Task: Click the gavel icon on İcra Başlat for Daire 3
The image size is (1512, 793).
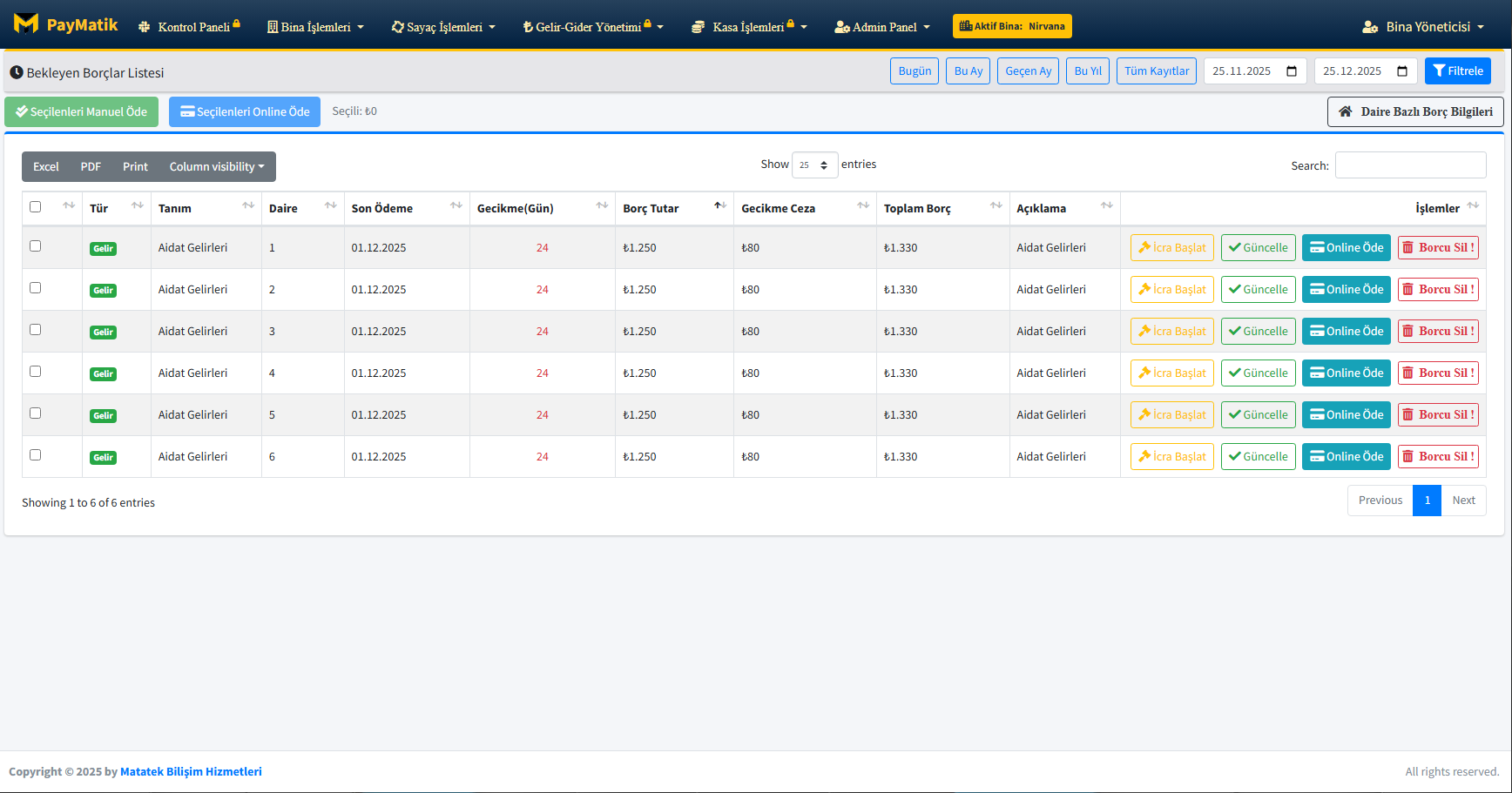Action: (1144, 332)
